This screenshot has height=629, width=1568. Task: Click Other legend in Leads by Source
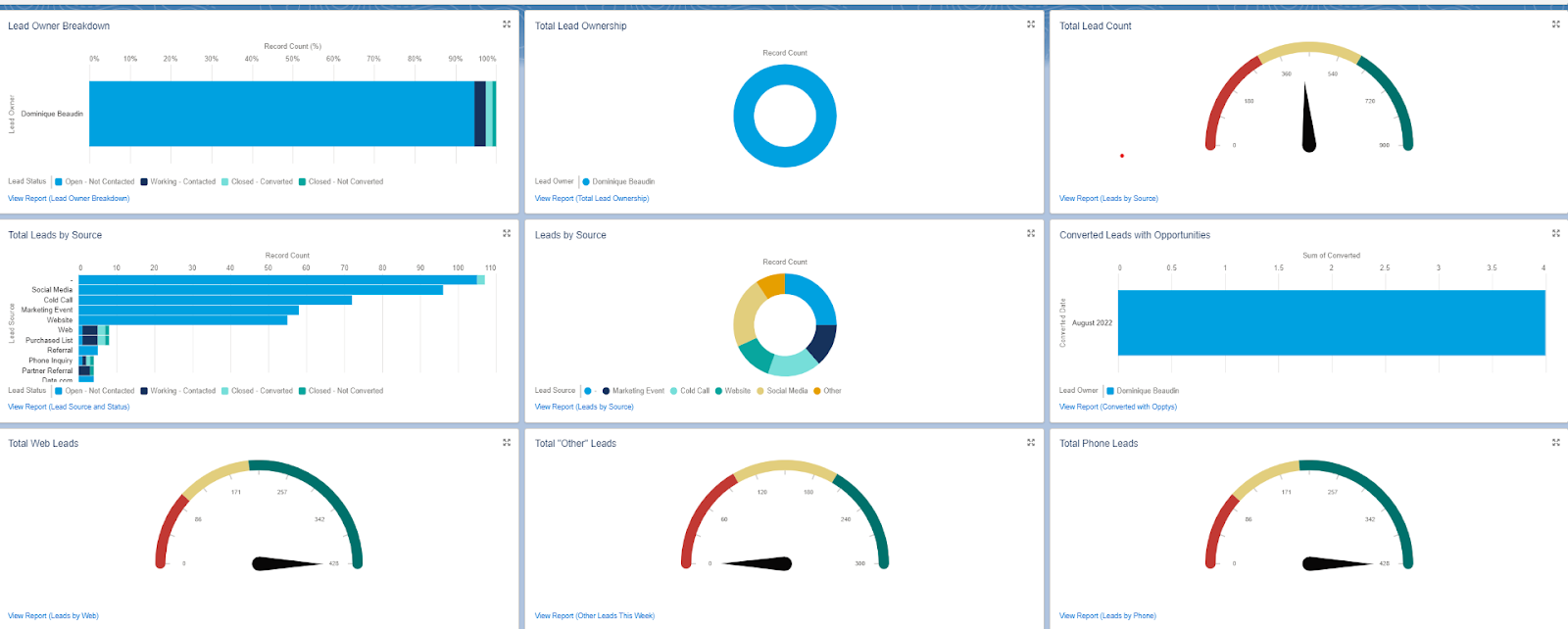[827, 390]
